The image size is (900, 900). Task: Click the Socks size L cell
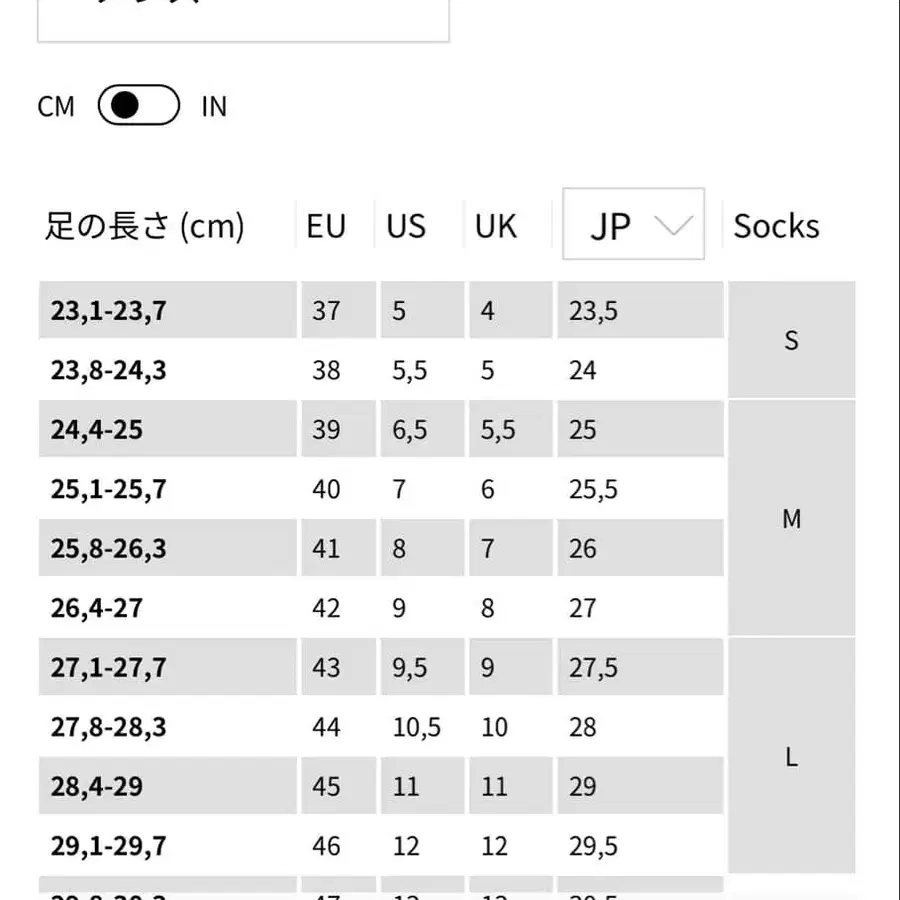(x=791, y=757)
